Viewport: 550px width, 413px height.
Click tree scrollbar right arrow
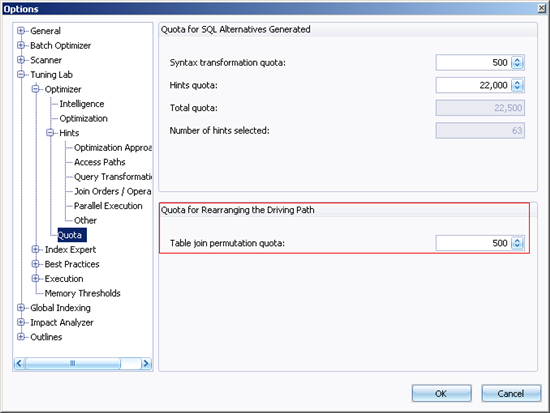coord(146,363)
